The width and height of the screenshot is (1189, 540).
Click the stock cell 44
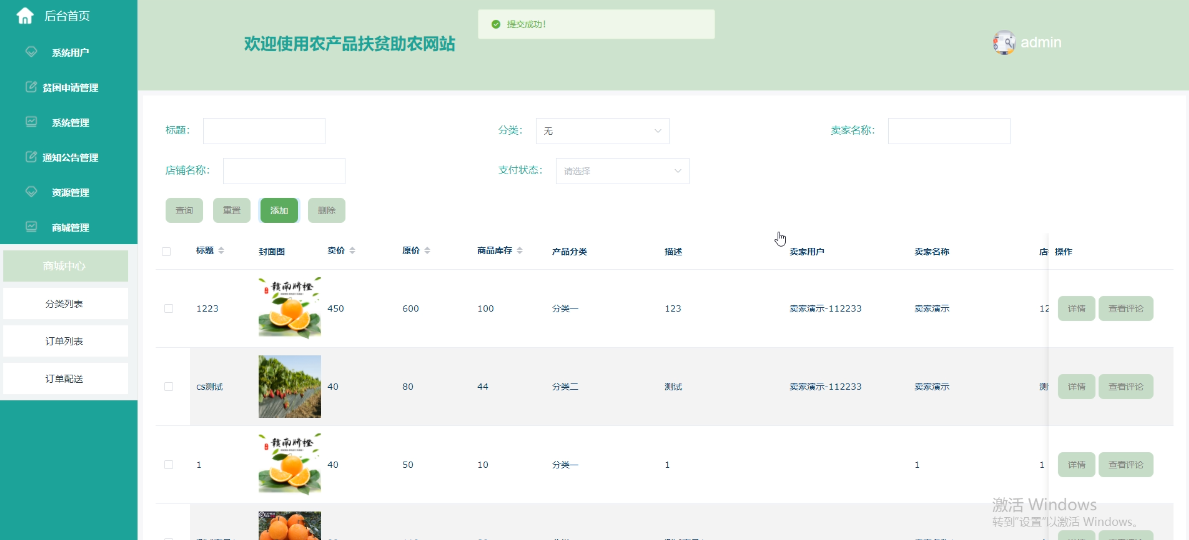(x=483, y=387)
